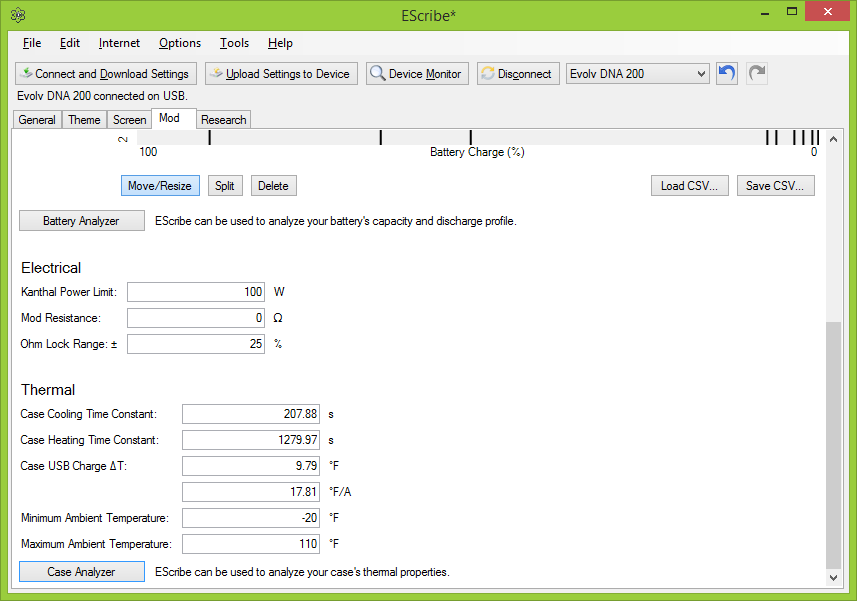Image resolution: width=857 pixels, height=601 pixels.
Task: Click the vertical scrollbar thumb
Action: 834,445
